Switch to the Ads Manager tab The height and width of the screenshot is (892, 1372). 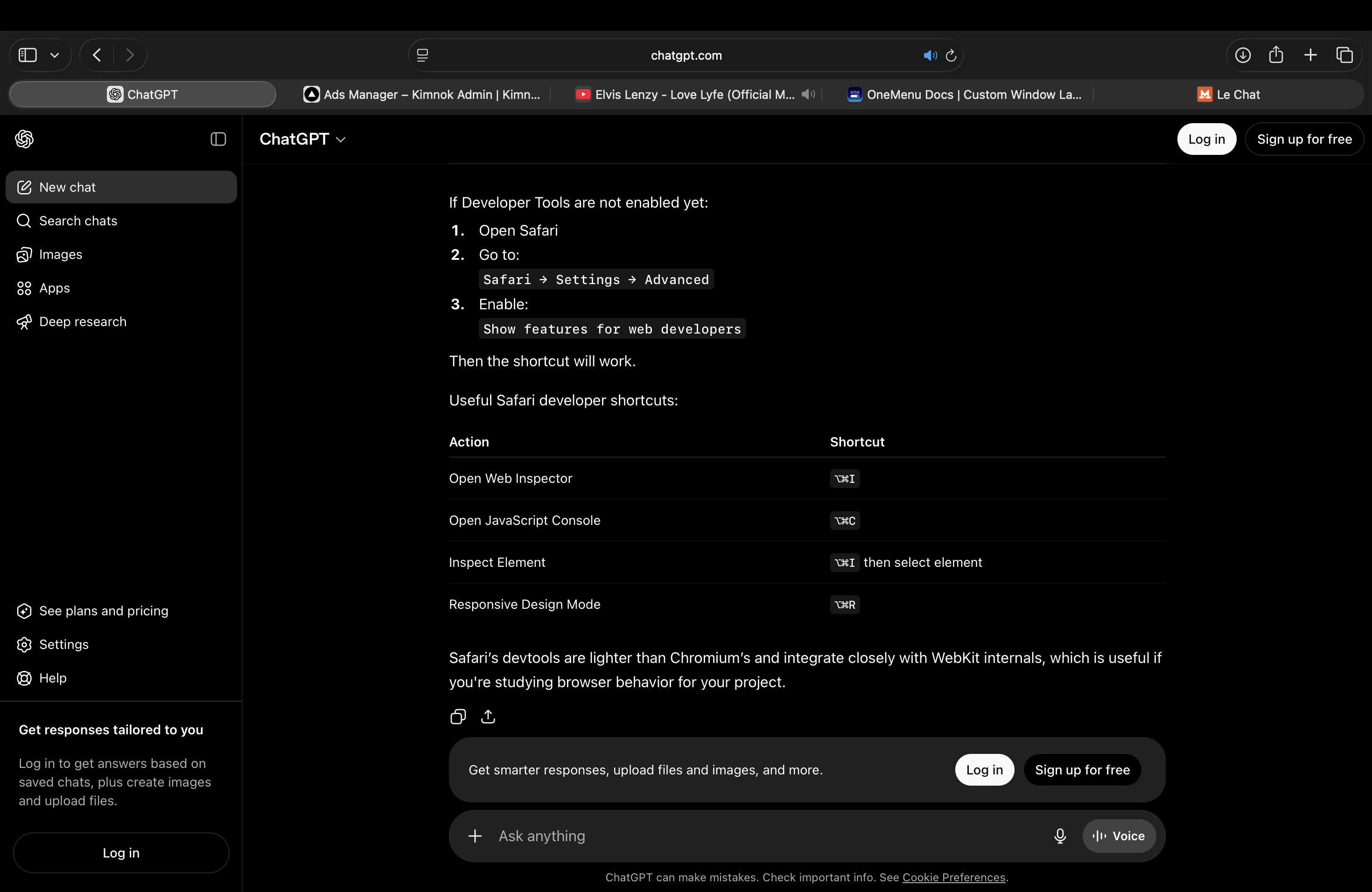pos(421,95)
